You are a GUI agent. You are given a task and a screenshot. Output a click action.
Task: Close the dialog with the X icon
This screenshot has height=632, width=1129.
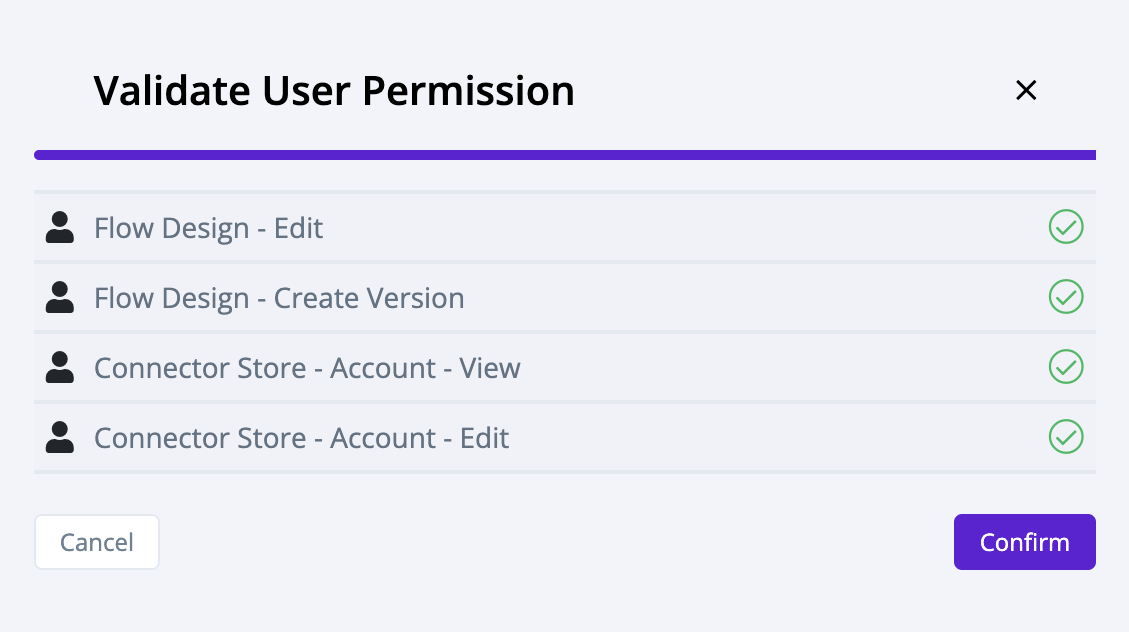(1026, 90)
